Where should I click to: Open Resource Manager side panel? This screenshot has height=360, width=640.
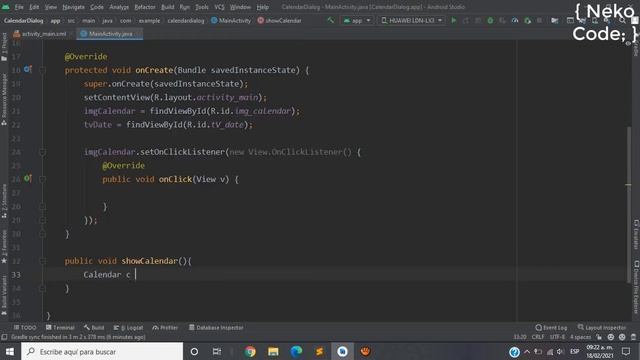click(4, 99)
